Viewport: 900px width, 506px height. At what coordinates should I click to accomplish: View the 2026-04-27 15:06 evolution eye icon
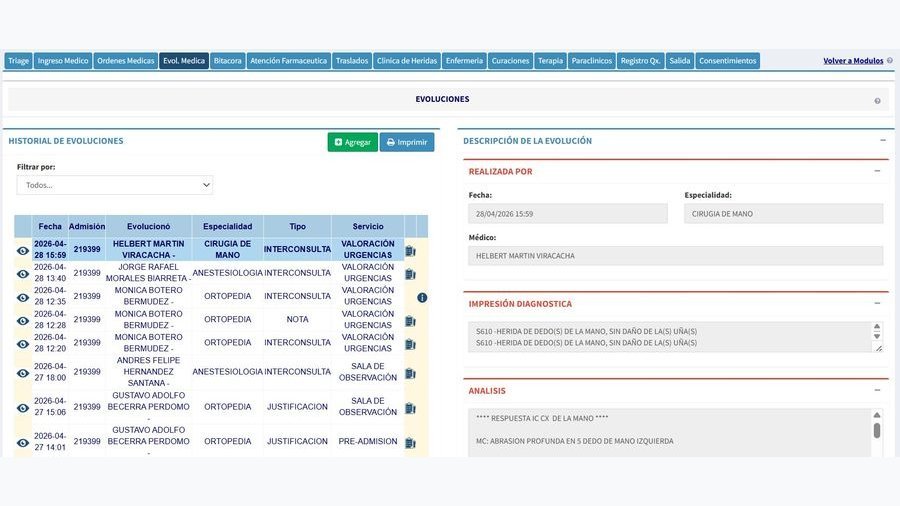coord(22,408)
